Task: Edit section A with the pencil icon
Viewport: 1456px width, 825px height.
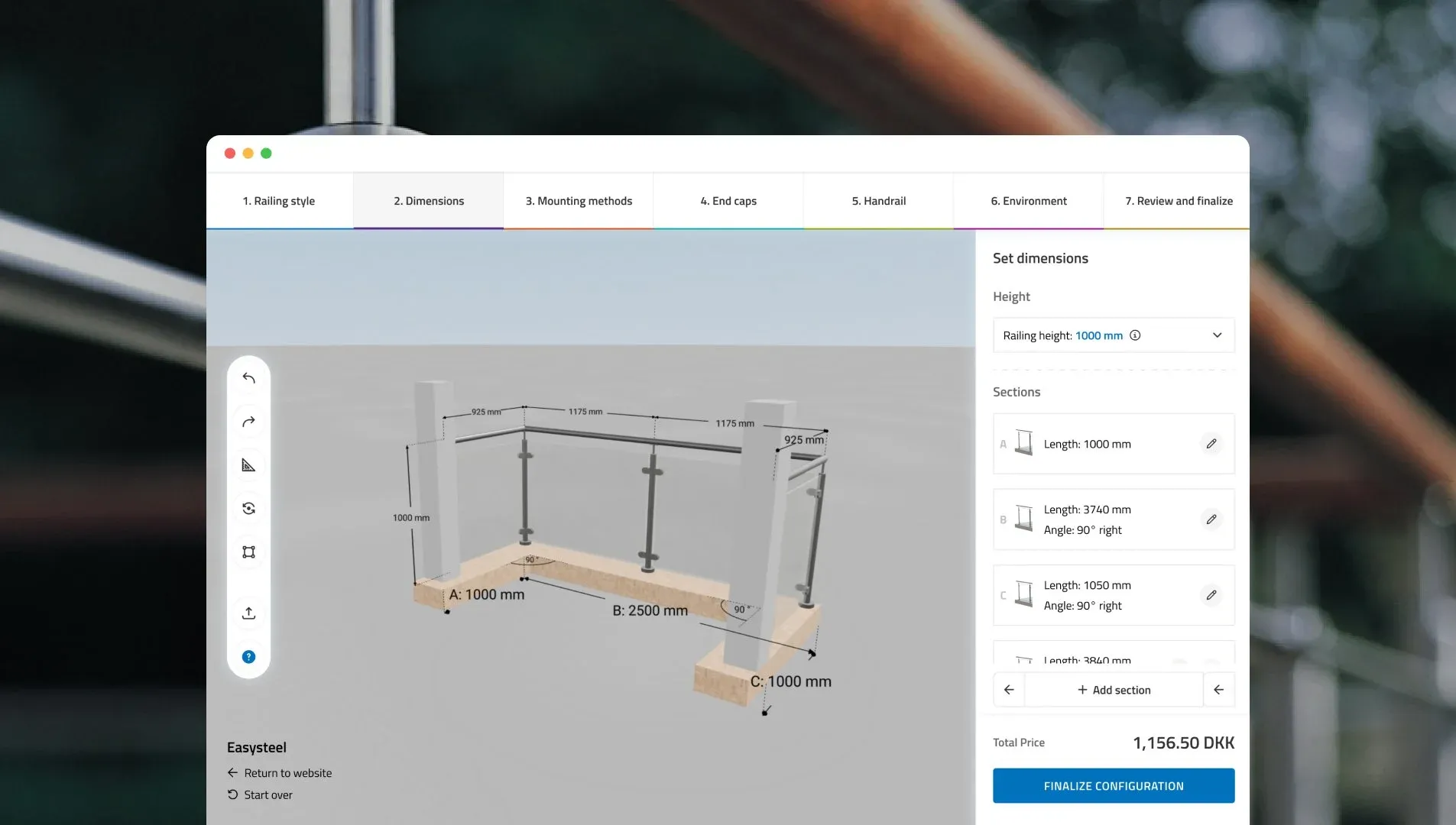Action: coord(1211,443)
